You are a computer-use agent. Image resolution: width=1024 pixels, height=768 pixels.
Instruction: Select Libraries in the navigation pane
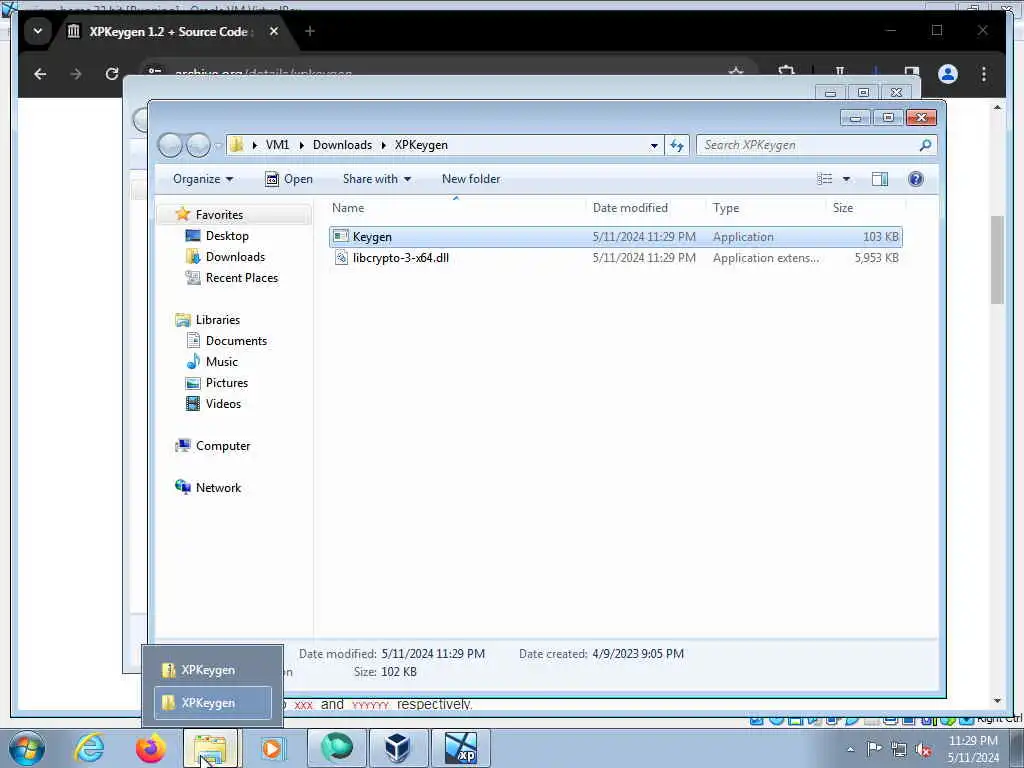coord(217,320)
